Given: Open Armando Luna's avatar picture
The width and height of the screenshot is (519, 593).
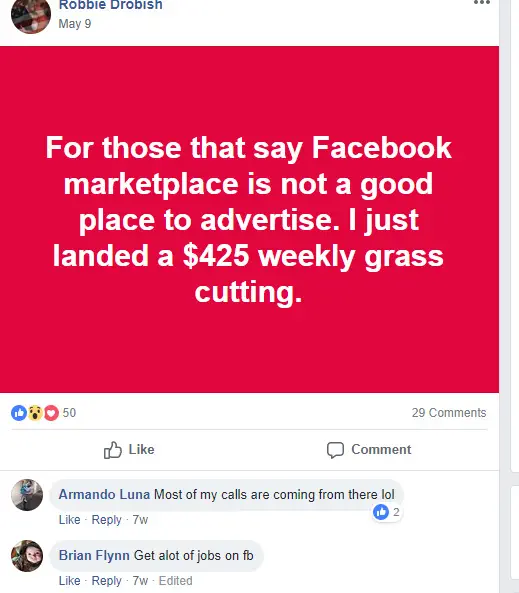Looking at the screenshot, I should pos(27,495).
